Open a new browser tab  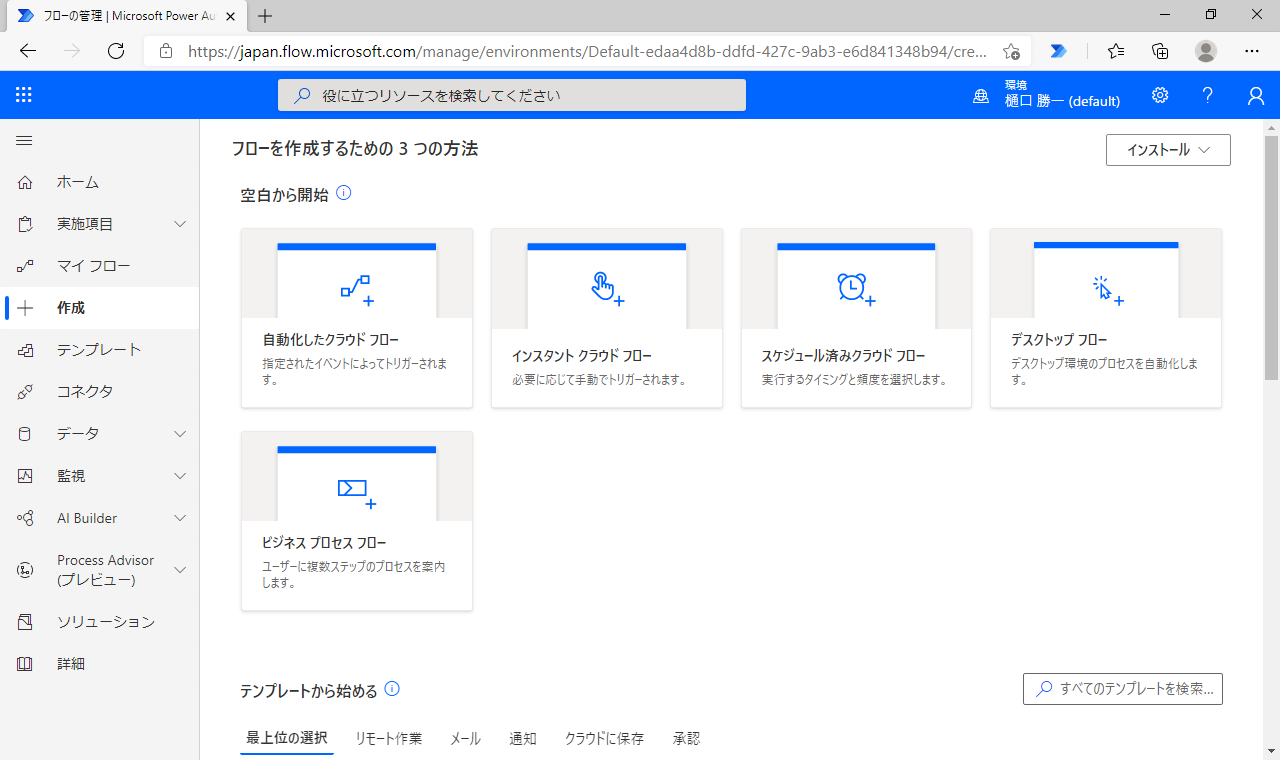(265, 16)
